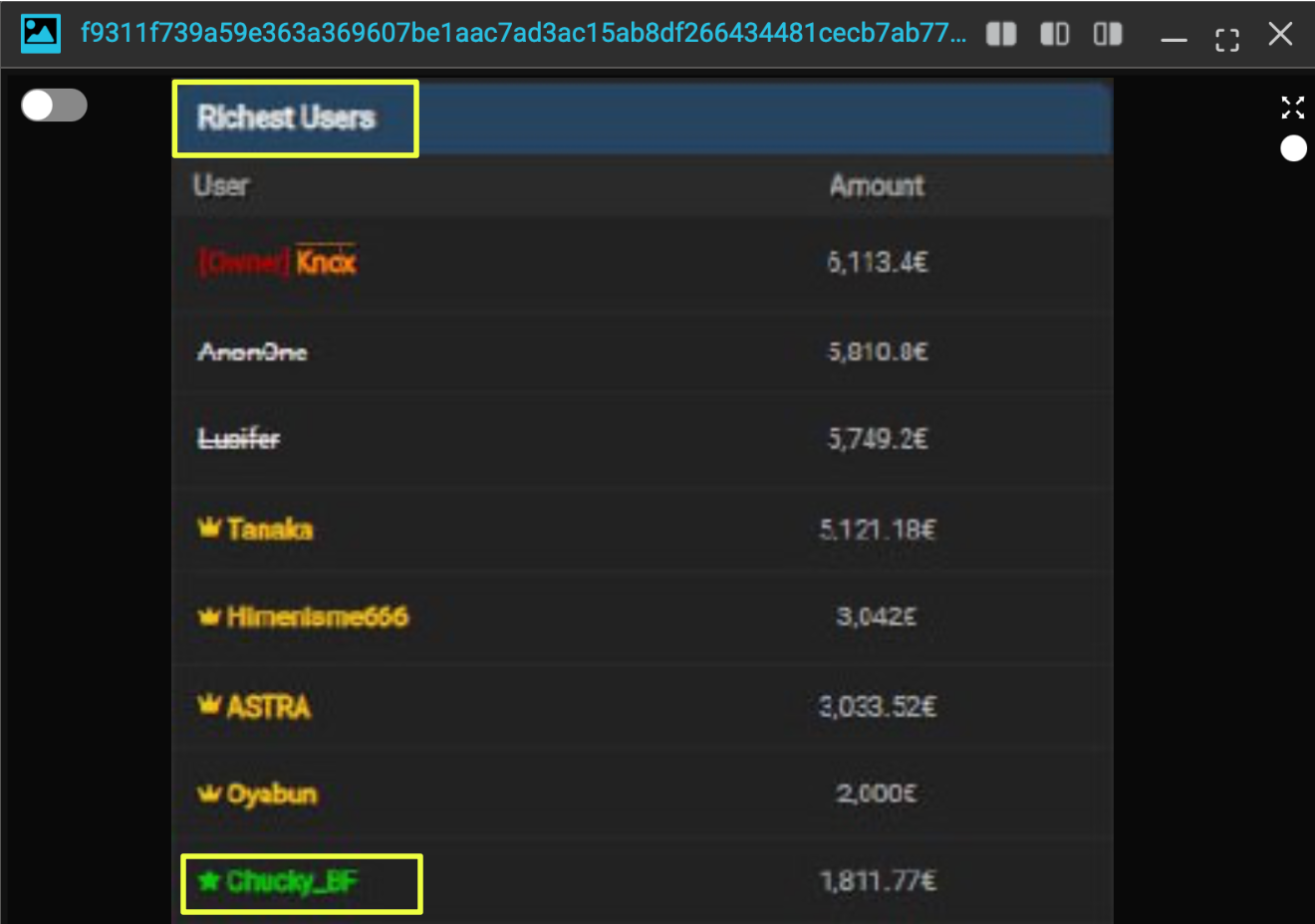Enter fullscreen using the bracket-corners icon
This screenshot has height=924, width=1315.
(1227, 39)
